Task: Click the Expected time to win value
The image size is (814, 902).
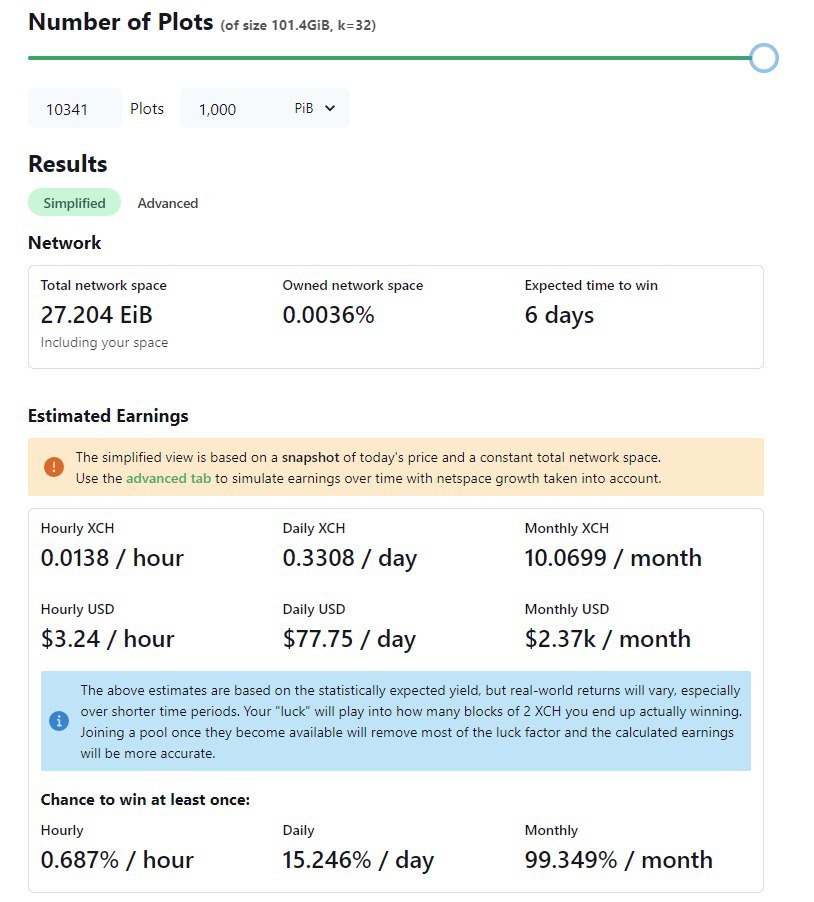Action: [559, 315]
